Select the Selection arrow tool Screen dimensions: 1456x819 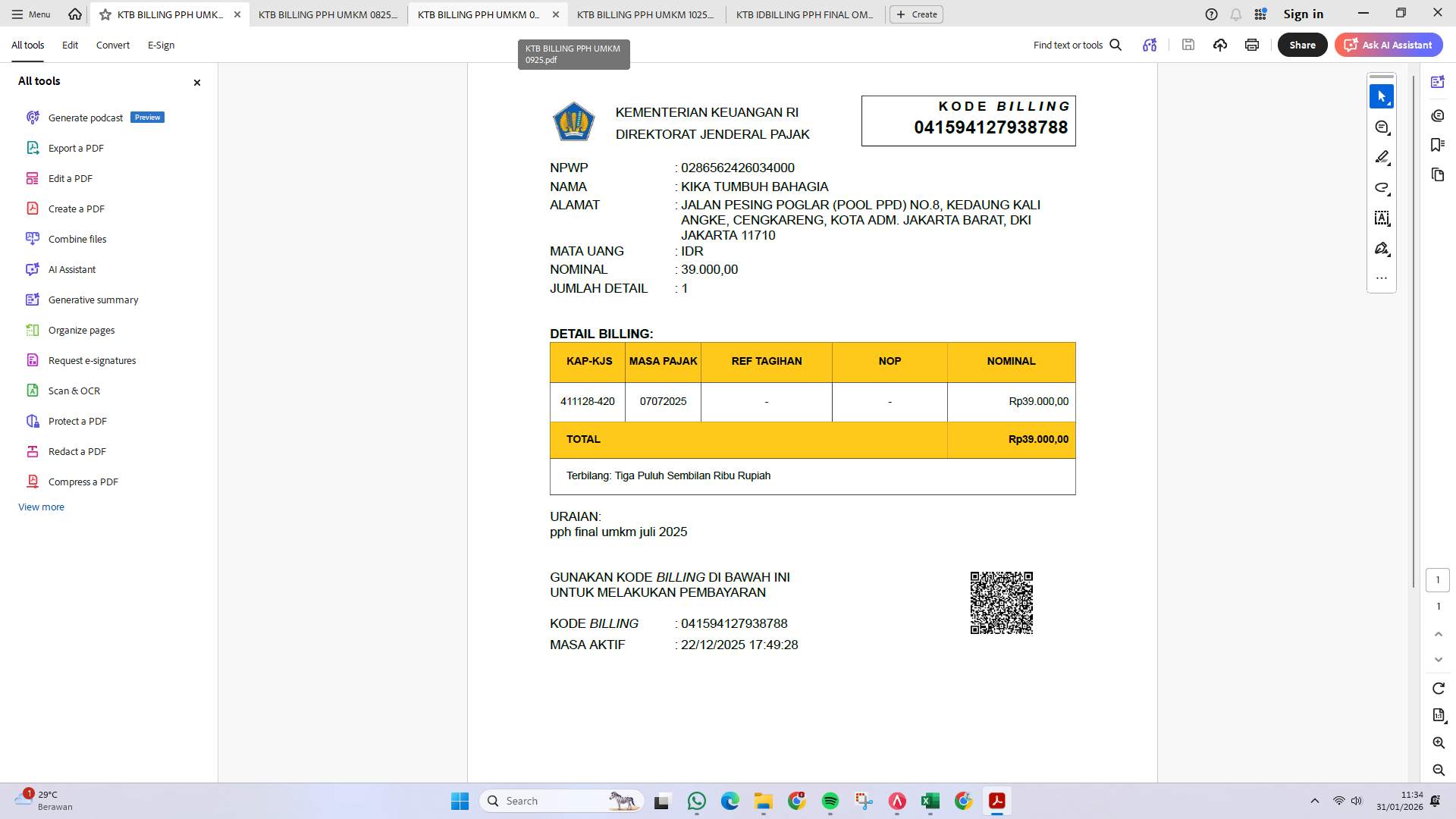1382,96
